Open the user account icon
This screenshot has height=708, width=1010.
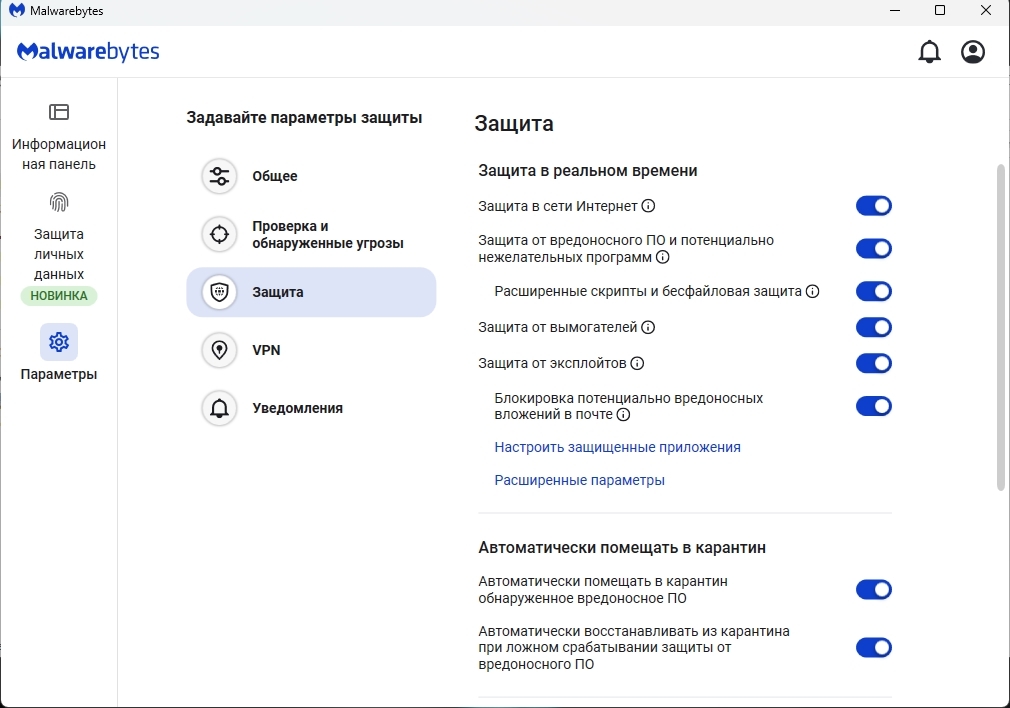(x=973, y=52)
